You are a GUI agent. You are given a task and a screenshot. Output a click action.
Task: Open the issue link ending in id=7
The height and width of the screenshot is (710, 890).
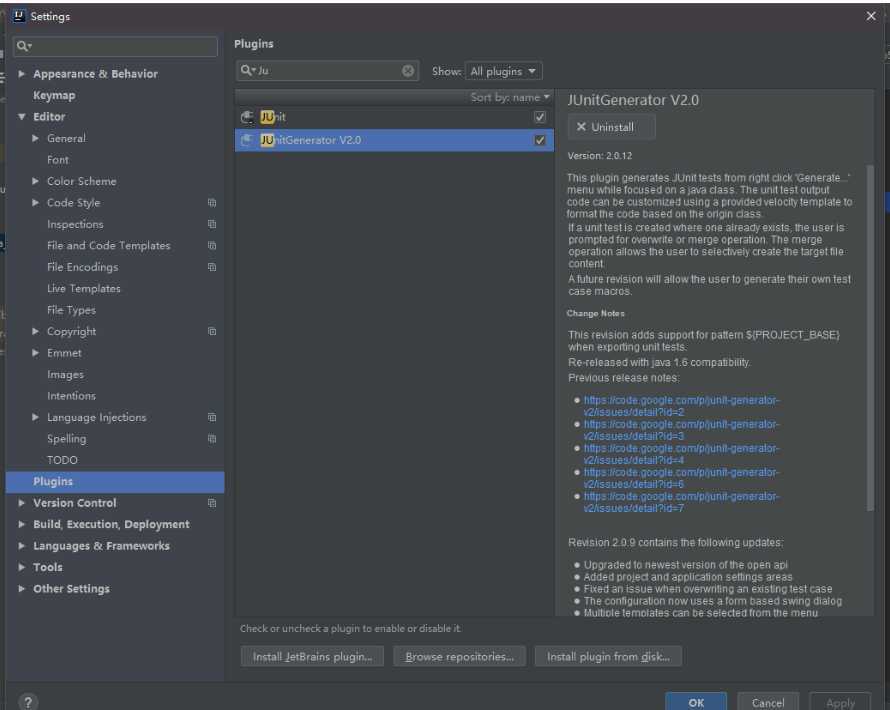(682, 502)
